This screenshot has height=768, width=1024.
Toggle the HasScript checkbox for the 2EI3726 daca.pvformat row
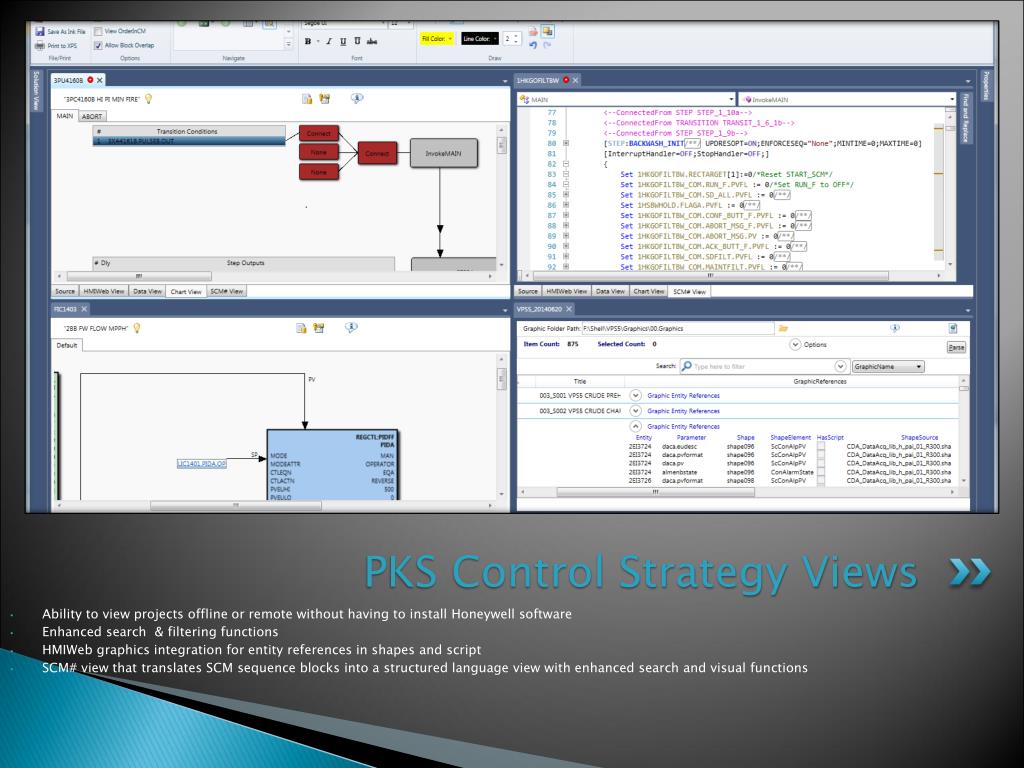pos(821,481)
